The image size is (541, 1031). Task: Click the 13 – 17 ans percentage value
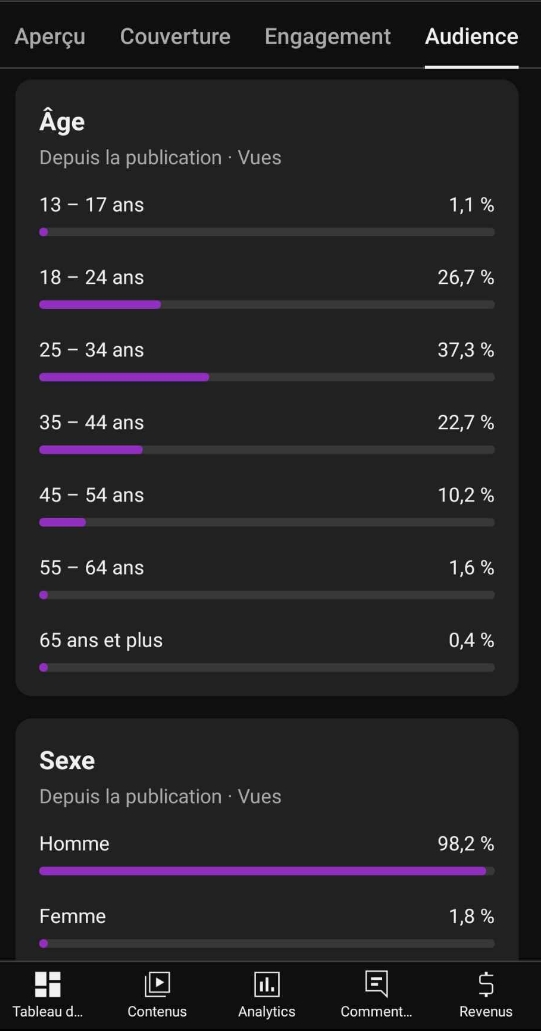coord(471,205)
